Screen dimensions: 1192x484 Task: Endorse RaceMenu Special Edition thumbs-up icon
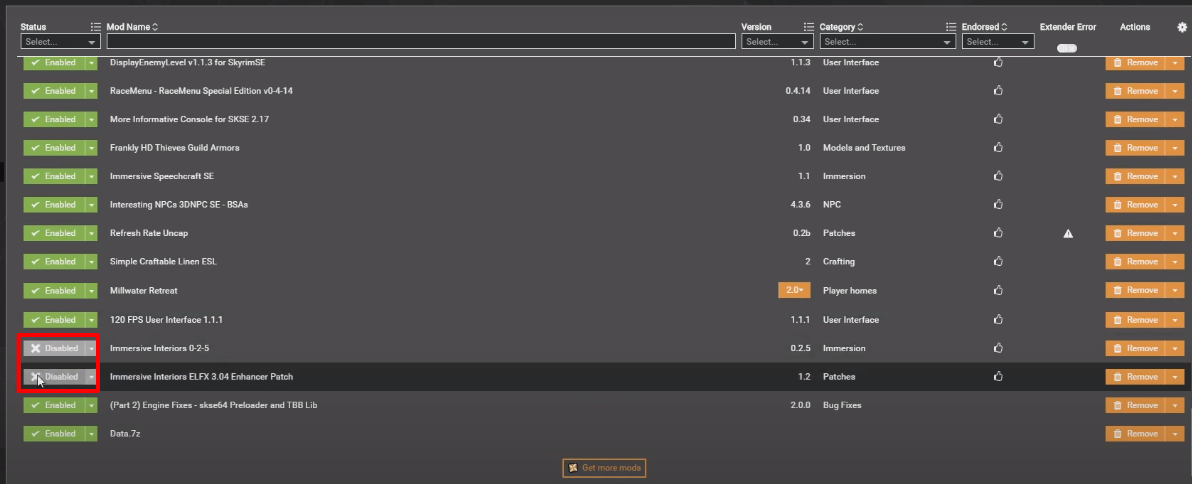998,90
